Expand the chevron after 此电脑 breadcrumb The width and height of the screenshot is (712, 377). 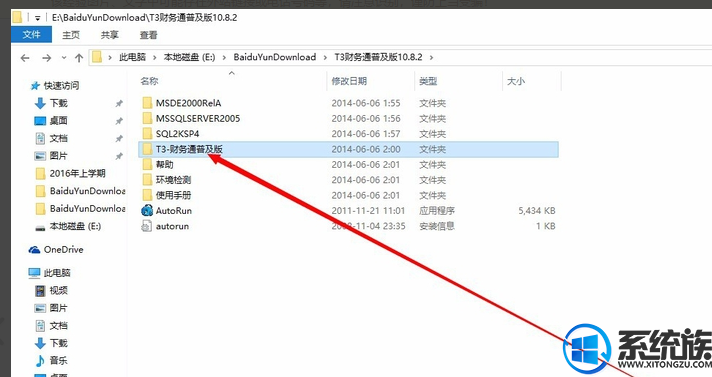(155, 57)
